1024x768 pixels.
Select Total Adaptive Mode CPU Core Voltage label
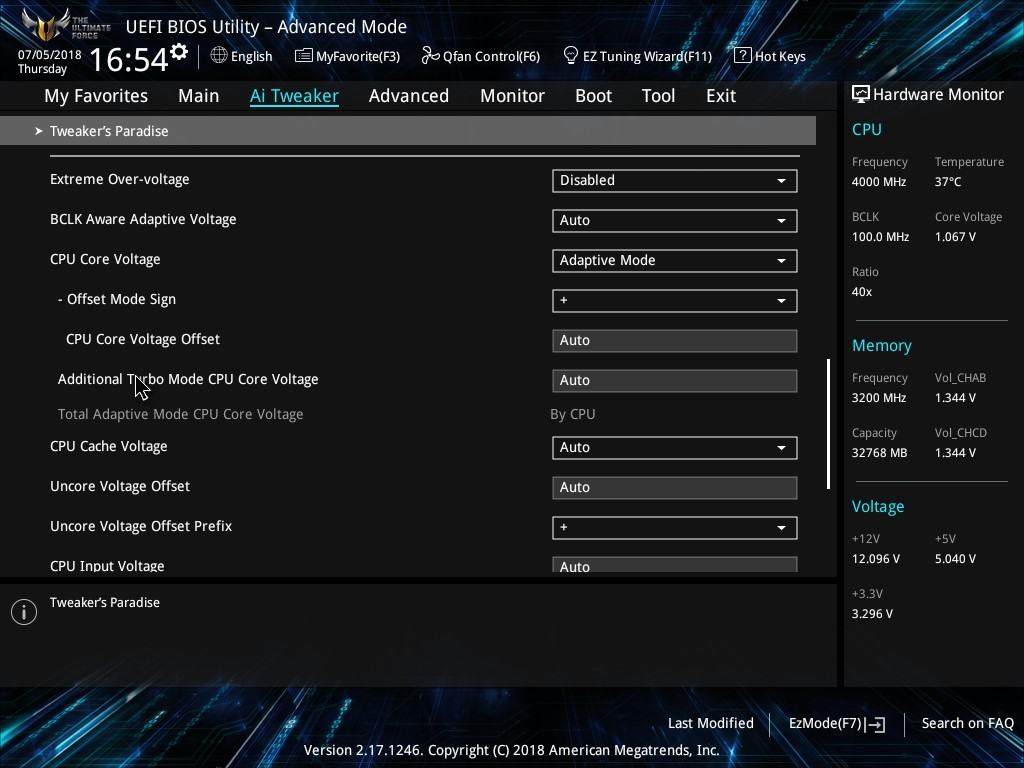[180, 414]
